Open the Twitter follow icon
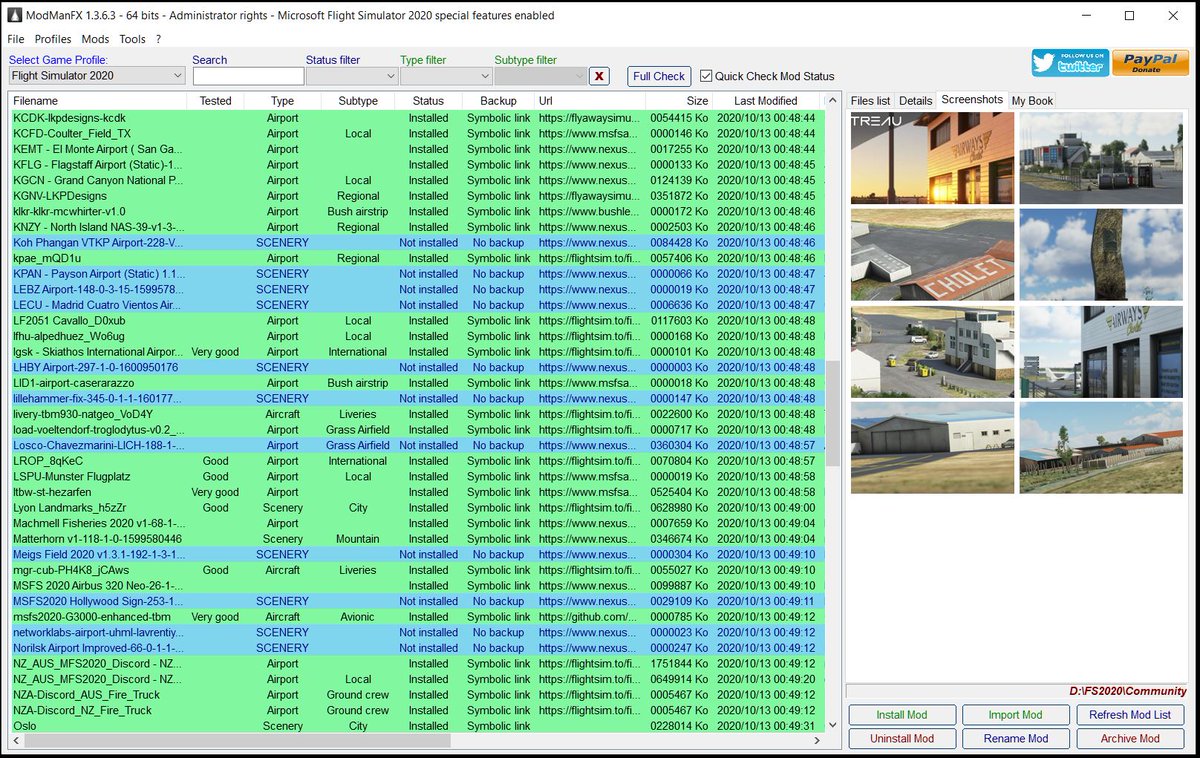1200x758 pixels. (x=1070, y=63)
